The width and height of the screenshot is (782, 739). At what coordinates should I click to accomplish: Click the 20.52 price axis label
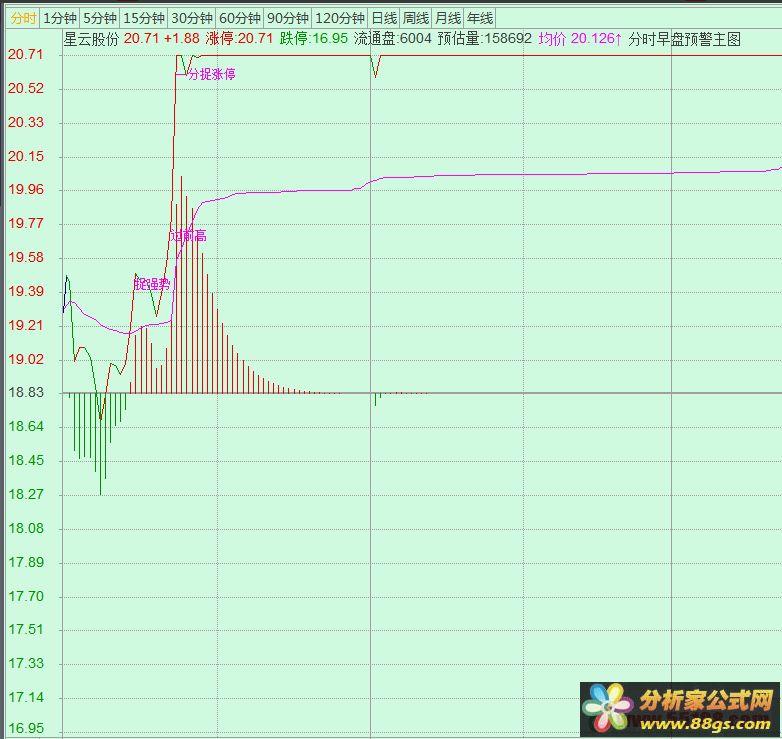tap(26, 88)
